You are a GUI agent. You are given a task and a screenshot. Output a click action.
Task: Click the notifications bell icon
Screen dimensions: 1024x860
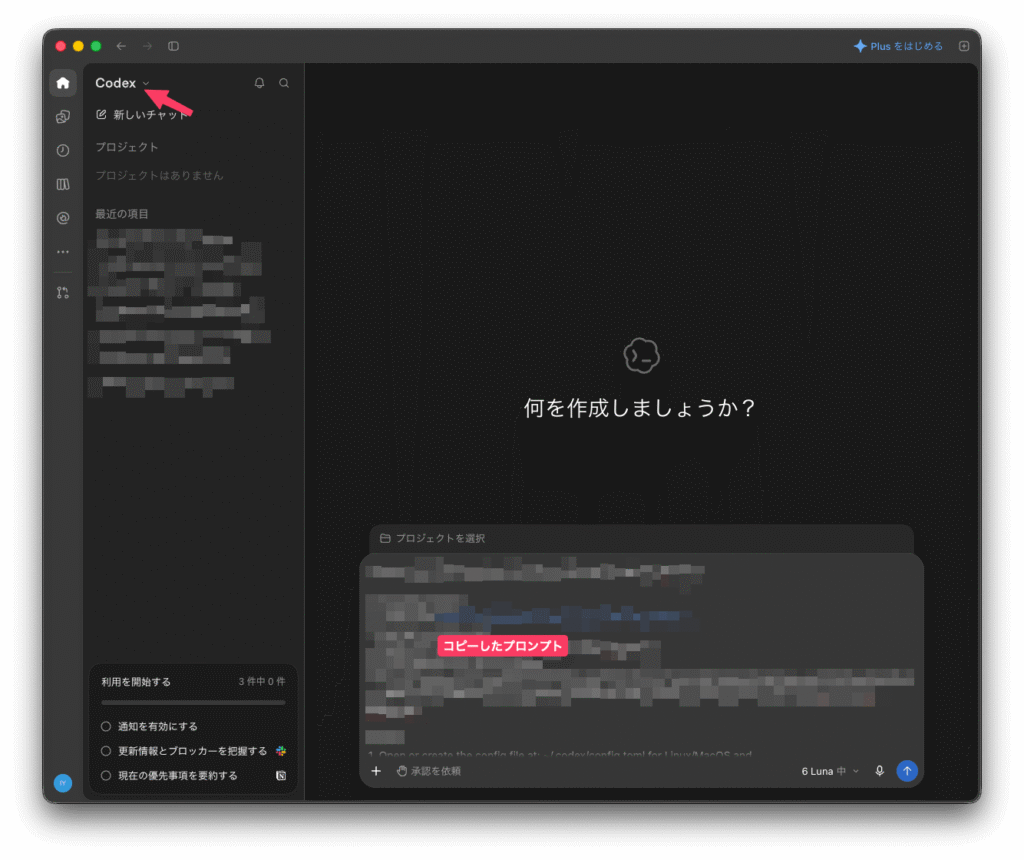click(259, 83)
